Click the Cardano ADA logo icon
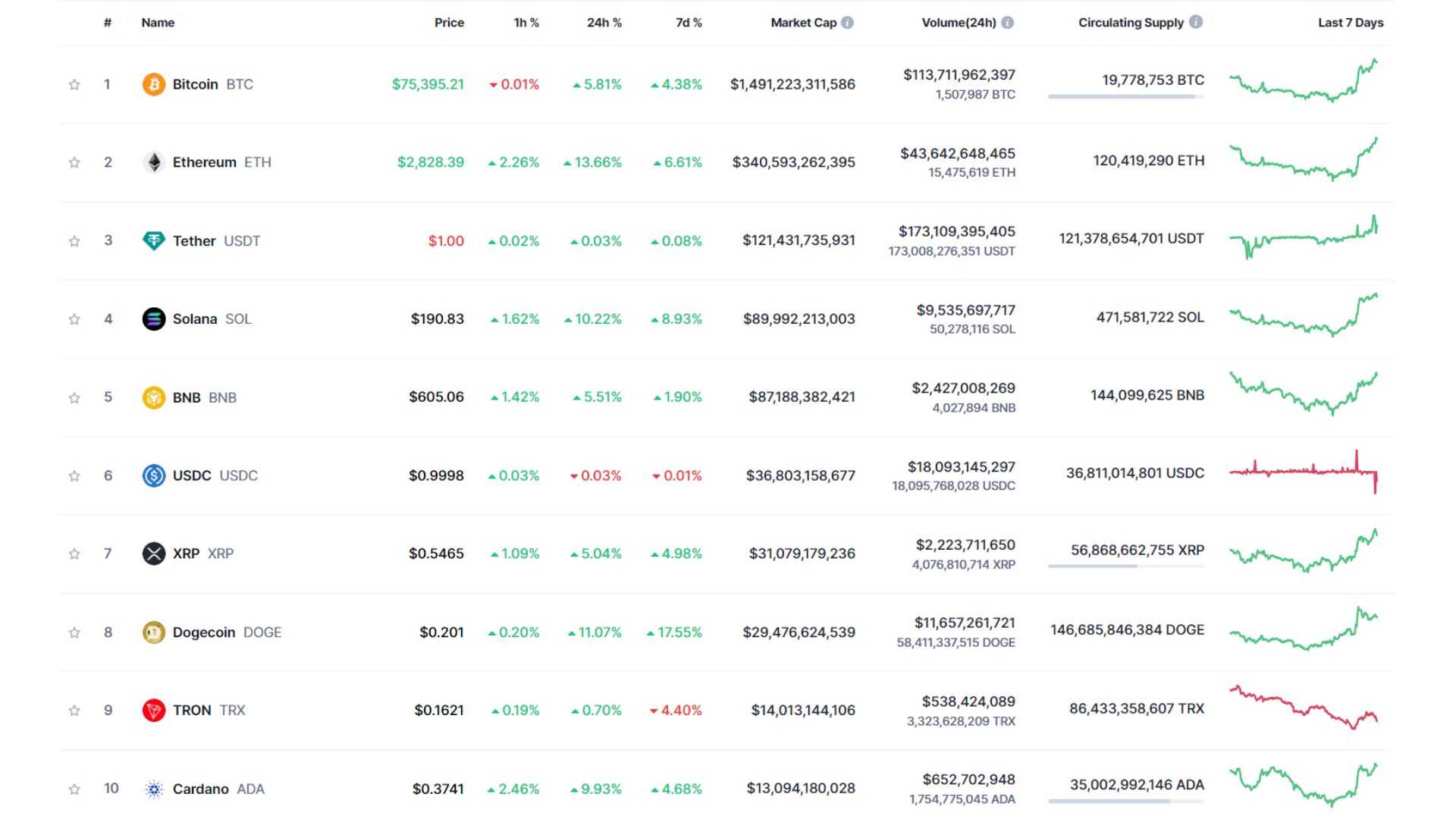The image size is (1456, 819). 154,789
